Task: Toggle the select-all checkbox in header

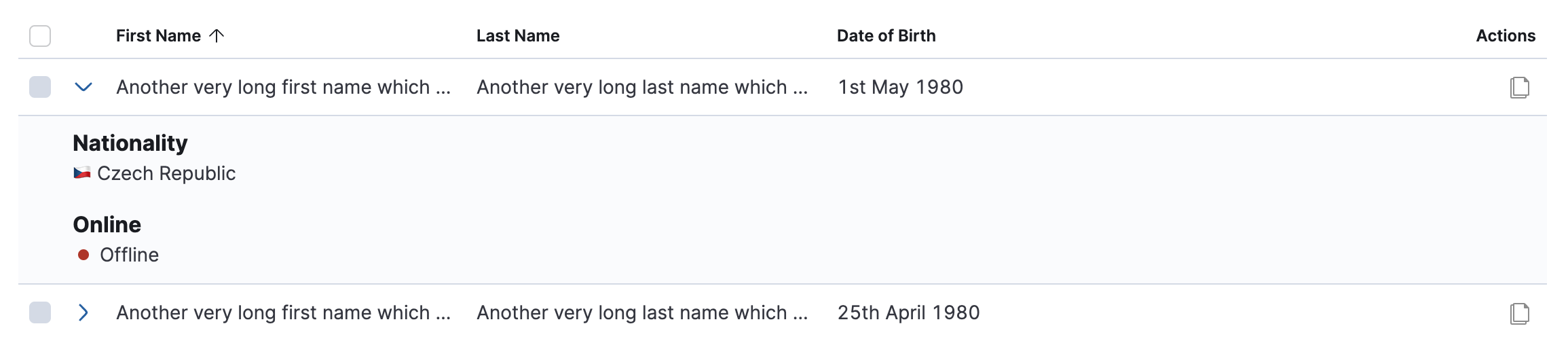Action: pos(40,36)
